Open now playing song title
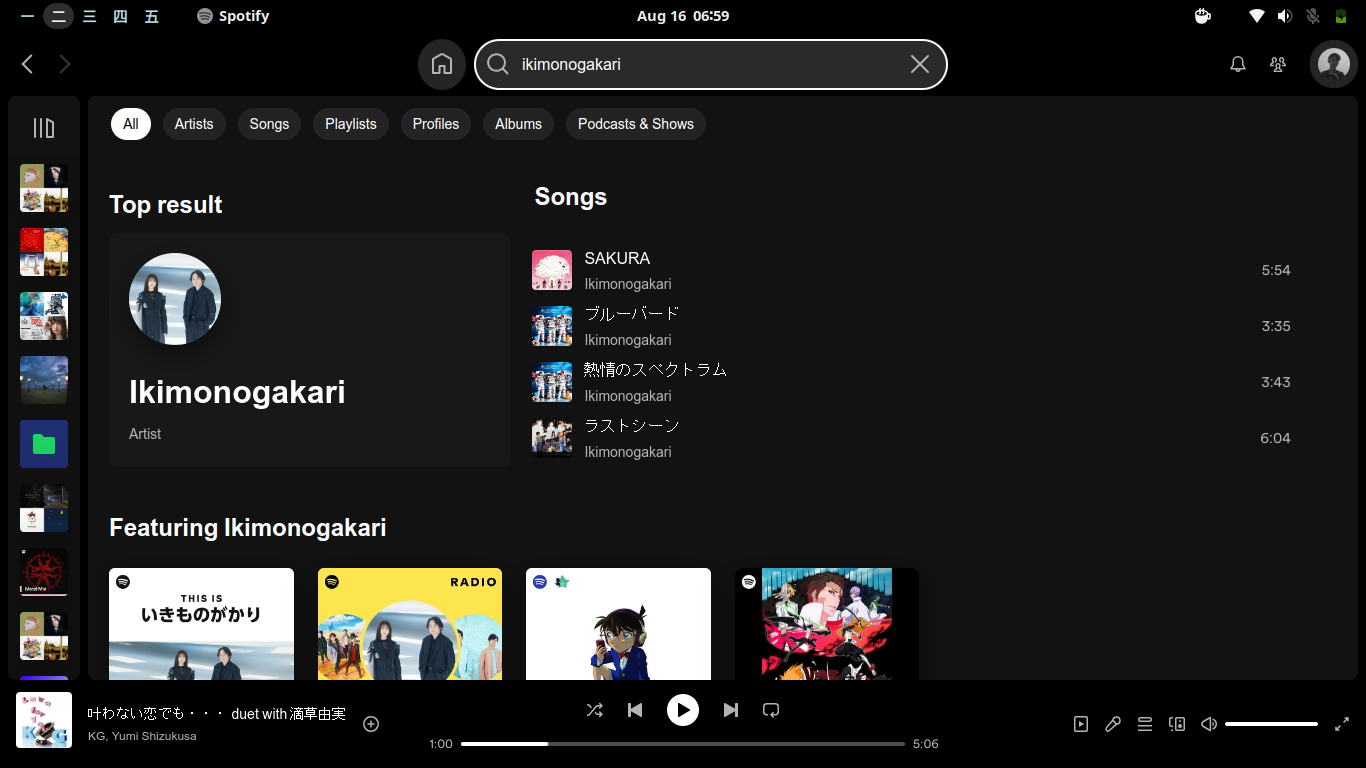Viewport: 1366px width, 768px height. tap(217, 714)
